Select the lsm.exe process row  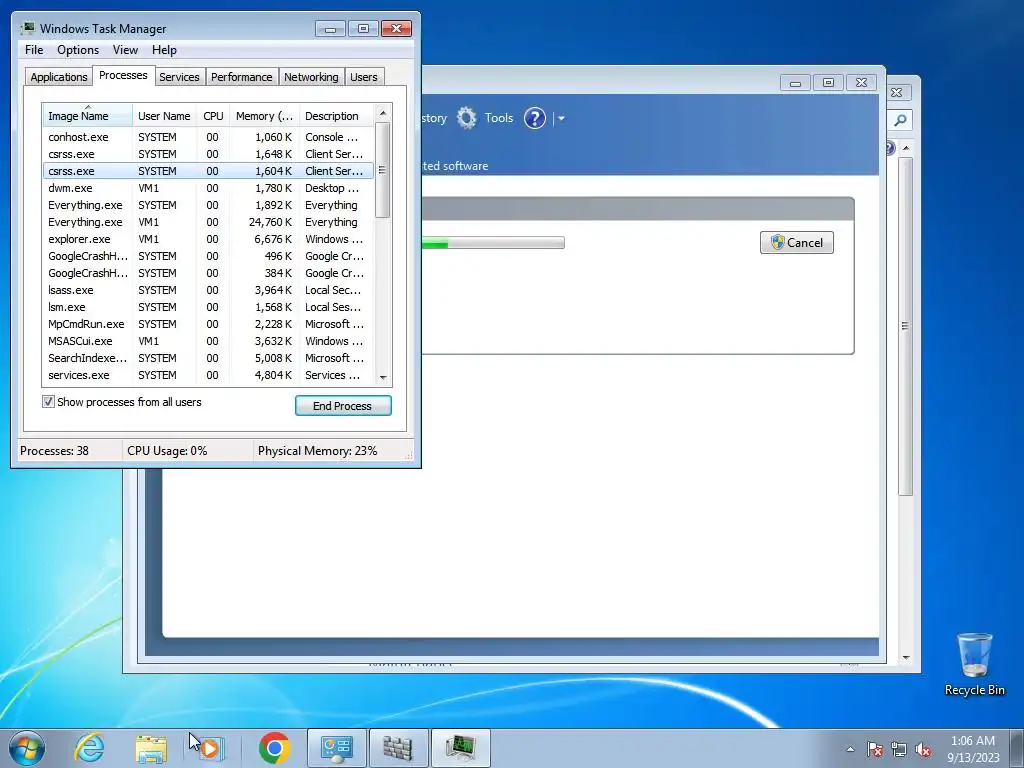(x=208, y=307)
